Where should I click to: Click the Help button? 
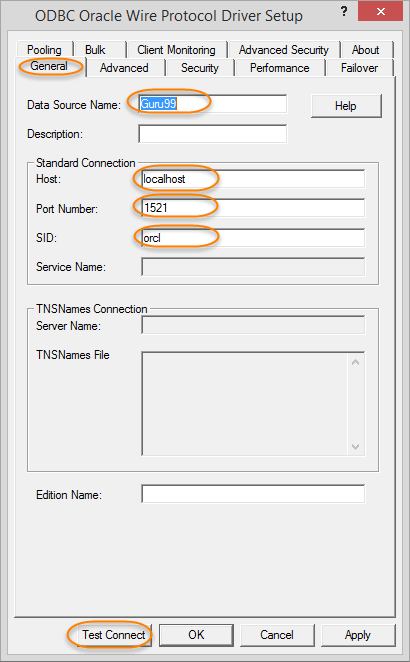(346, 106)
